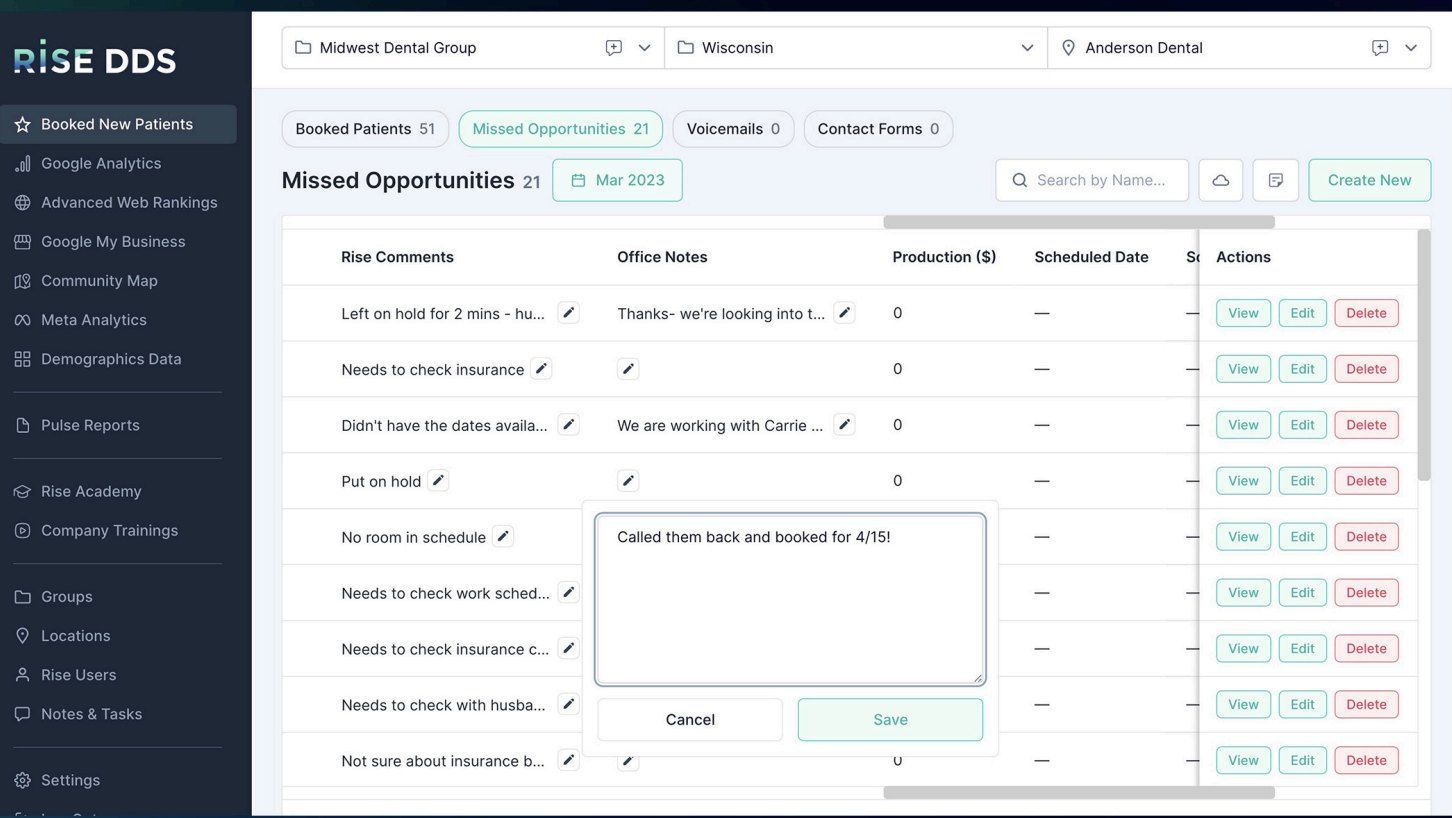This screenshot has width=1452, height=818.
Task: Edit 'Needs to check with husba...' comment
Action: point(568,705)
